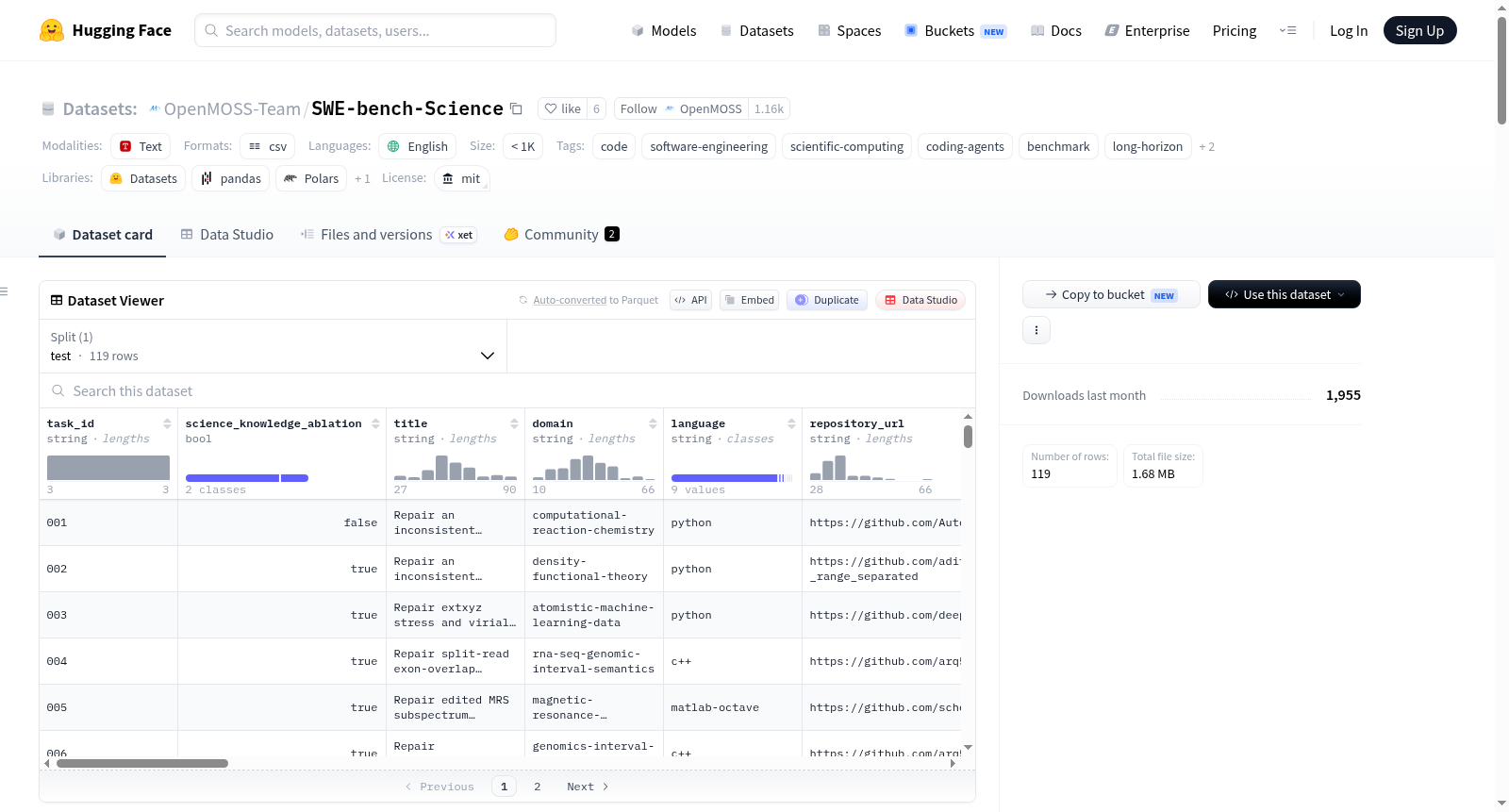Open the Models menu
Screen dimensions: 1509x812
[664, 30]
